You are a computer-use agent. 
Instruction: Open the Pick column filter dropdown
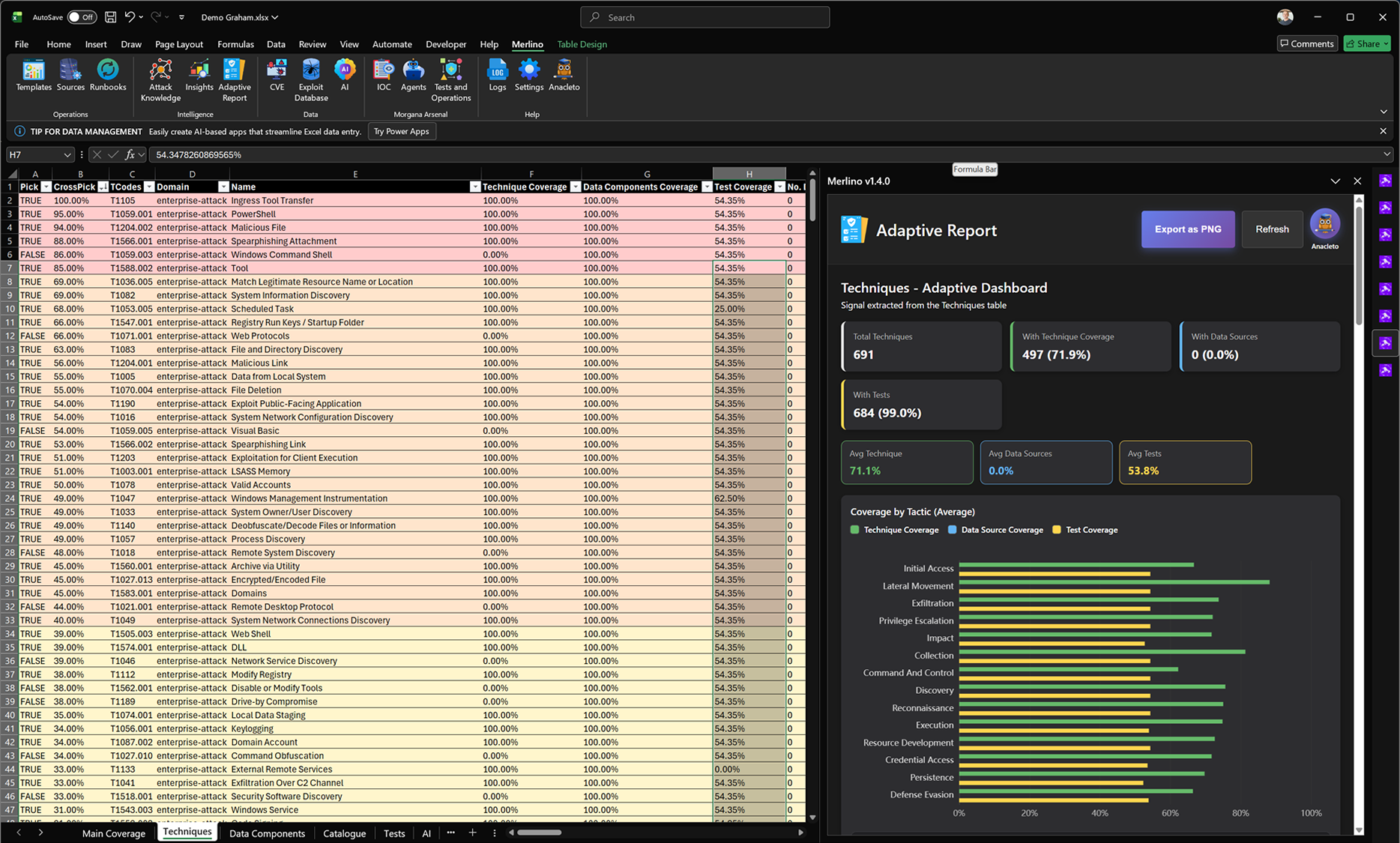click(x=46, y=187)
